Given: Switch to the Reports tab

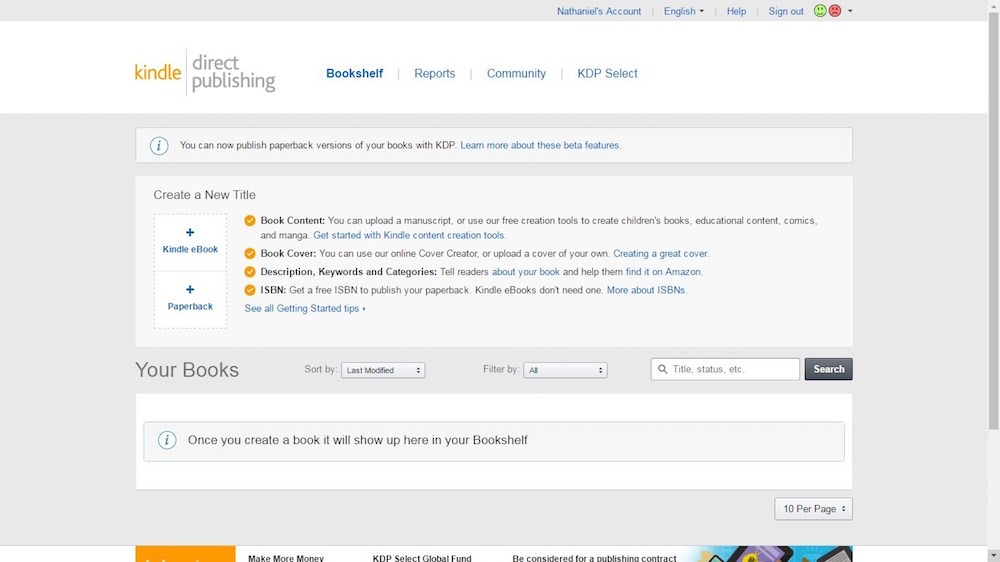Looking at the screenshot, I should (x=435, y=73).
